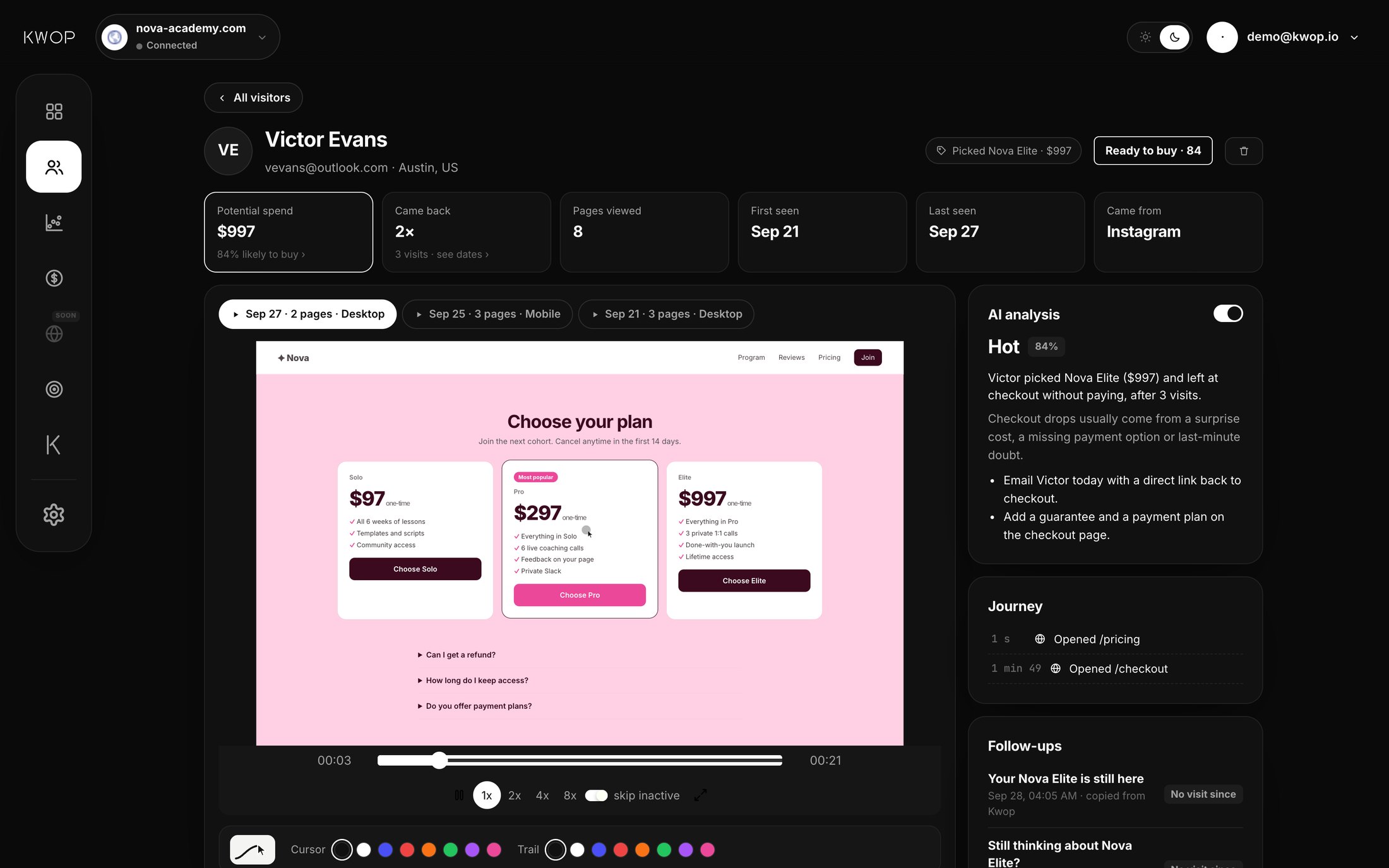Go back to All visitors
Viewport: 1389px width, 868px height.
[253, 98]
